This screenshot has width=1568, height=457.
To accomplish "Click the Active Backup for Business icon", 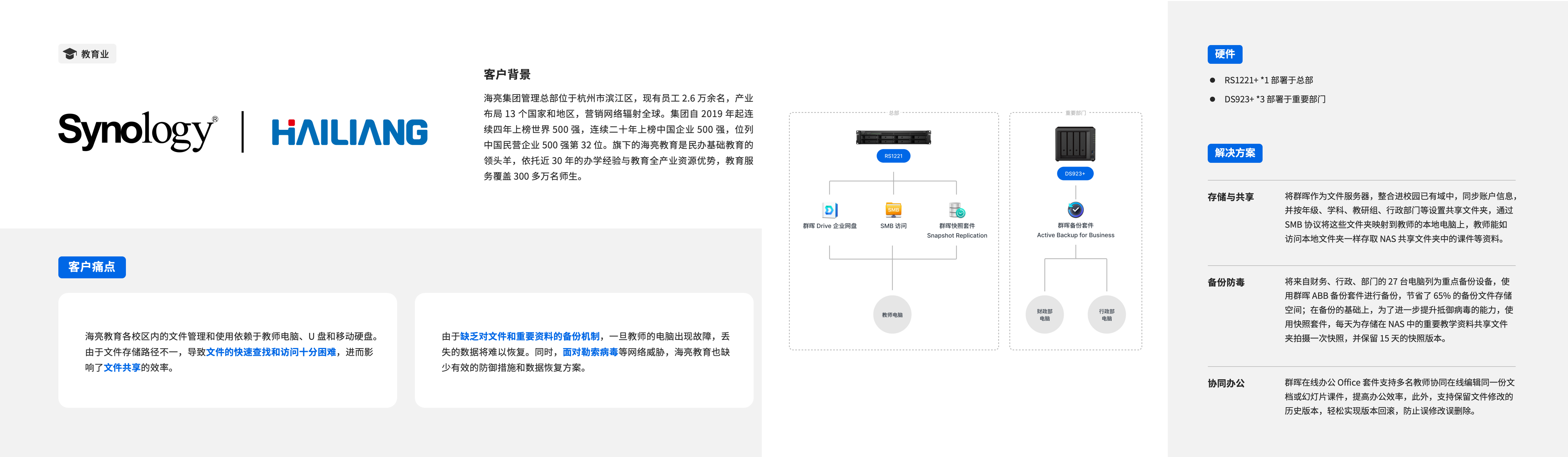I will click(1075, 209).
